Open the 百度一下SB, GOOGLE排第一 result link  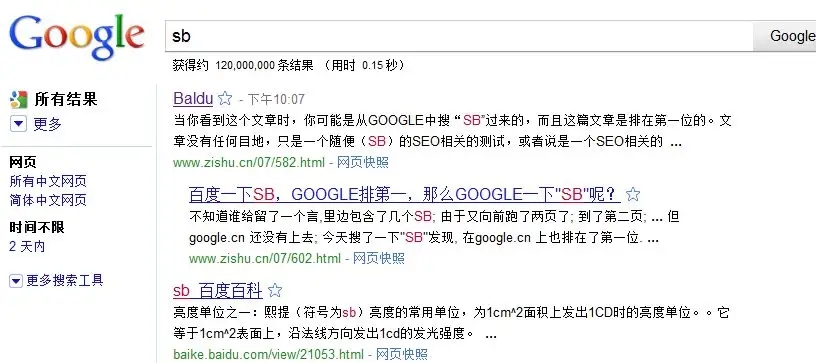click(404, 195)
